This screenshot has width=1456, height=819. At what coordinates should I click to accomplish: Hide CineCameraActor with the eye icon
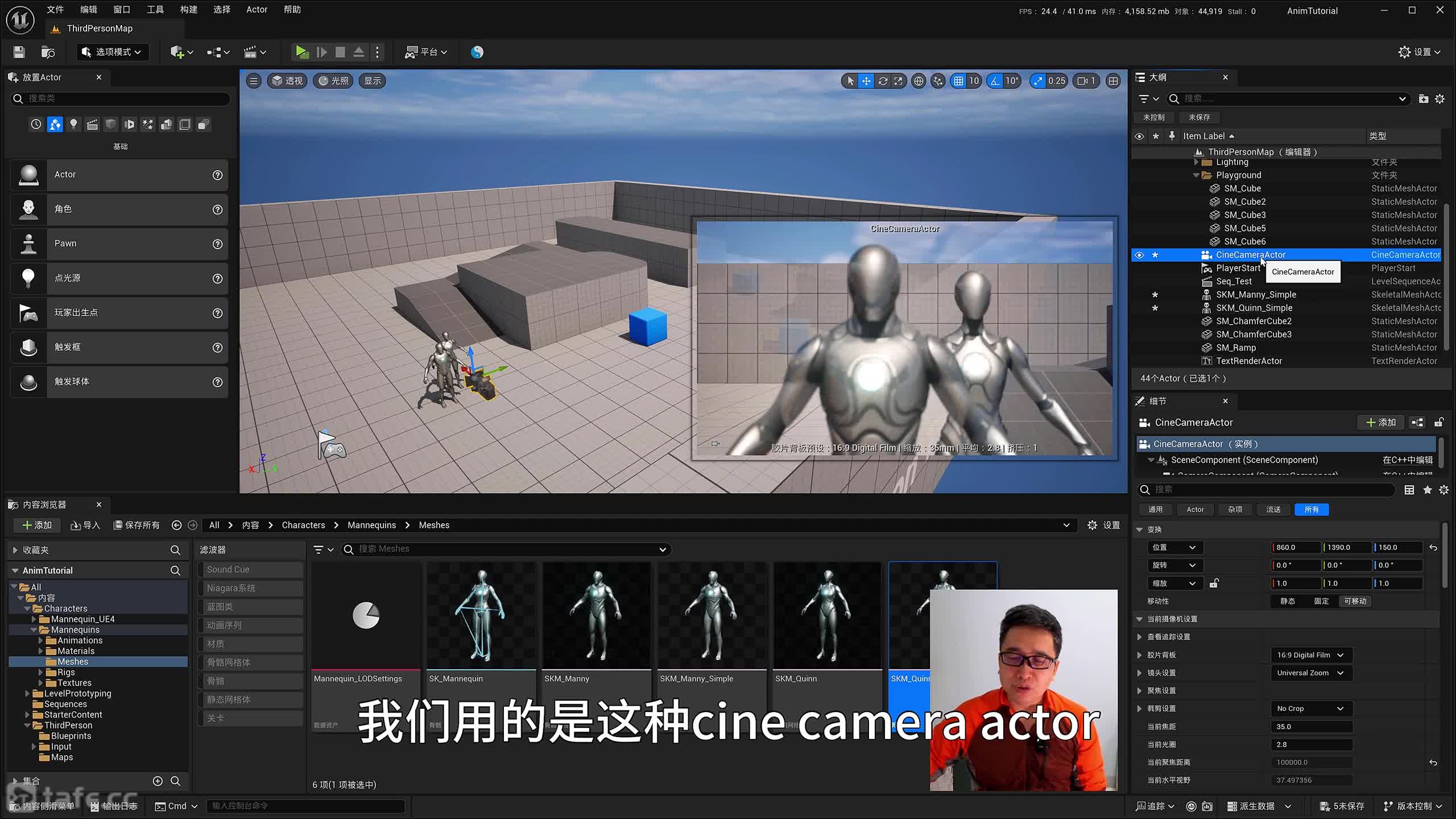click(1139, 255)
